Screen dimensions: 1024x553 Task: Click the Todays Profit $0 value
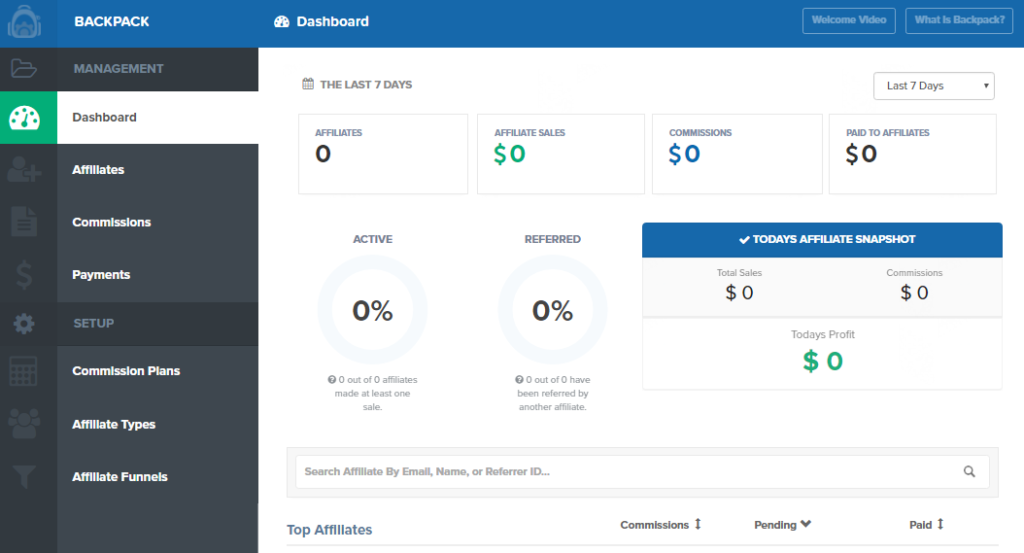823,361
